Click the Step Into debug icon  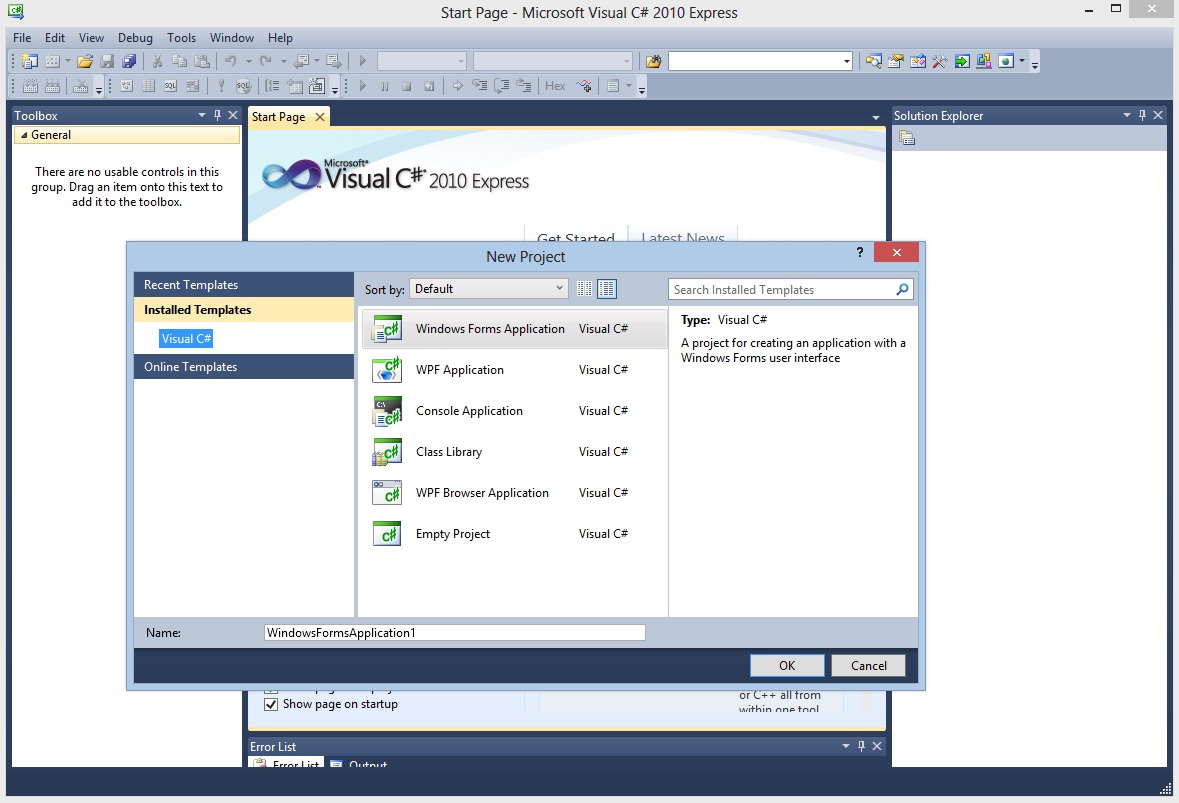click(x=479, y=86)
